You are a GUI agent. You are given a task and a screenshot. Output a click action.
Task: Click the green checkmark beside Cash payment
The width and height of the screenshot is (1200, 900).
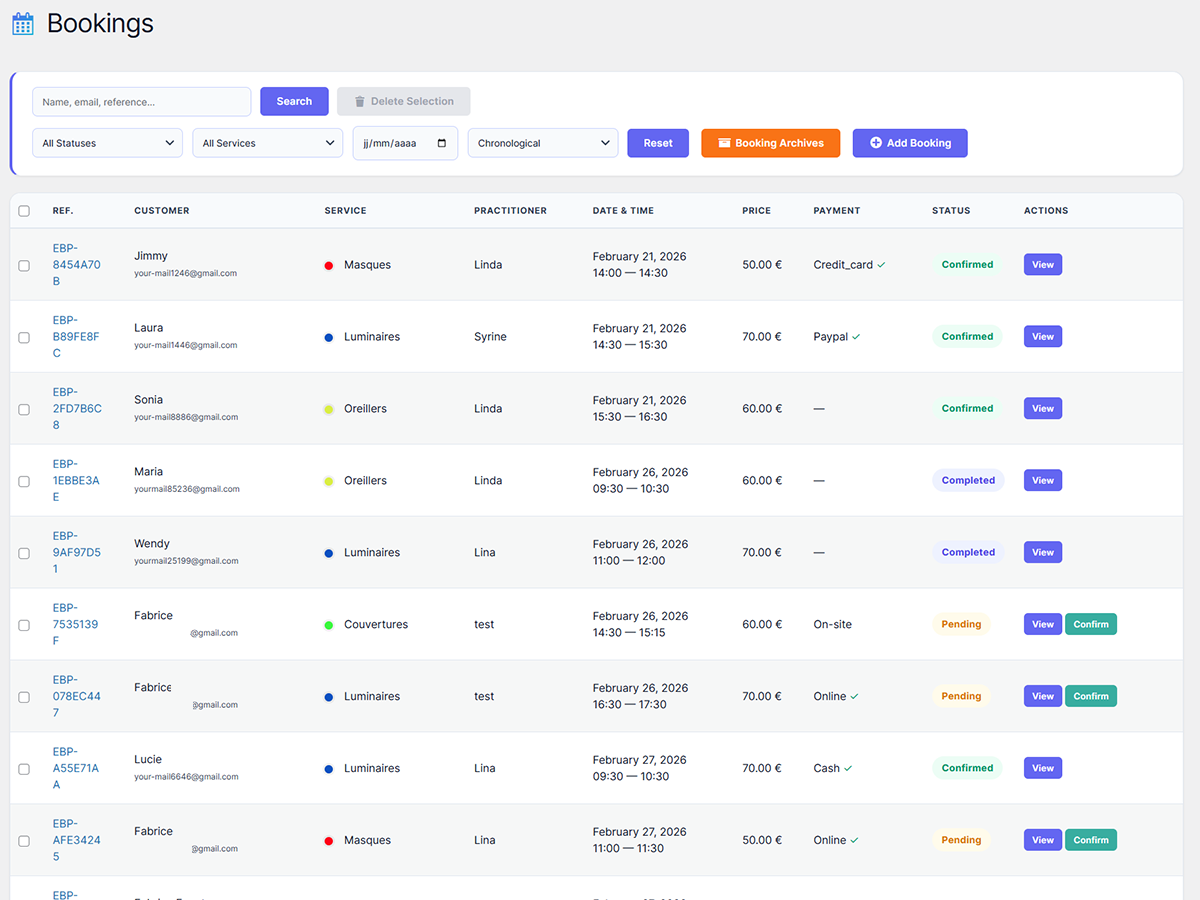848,769
